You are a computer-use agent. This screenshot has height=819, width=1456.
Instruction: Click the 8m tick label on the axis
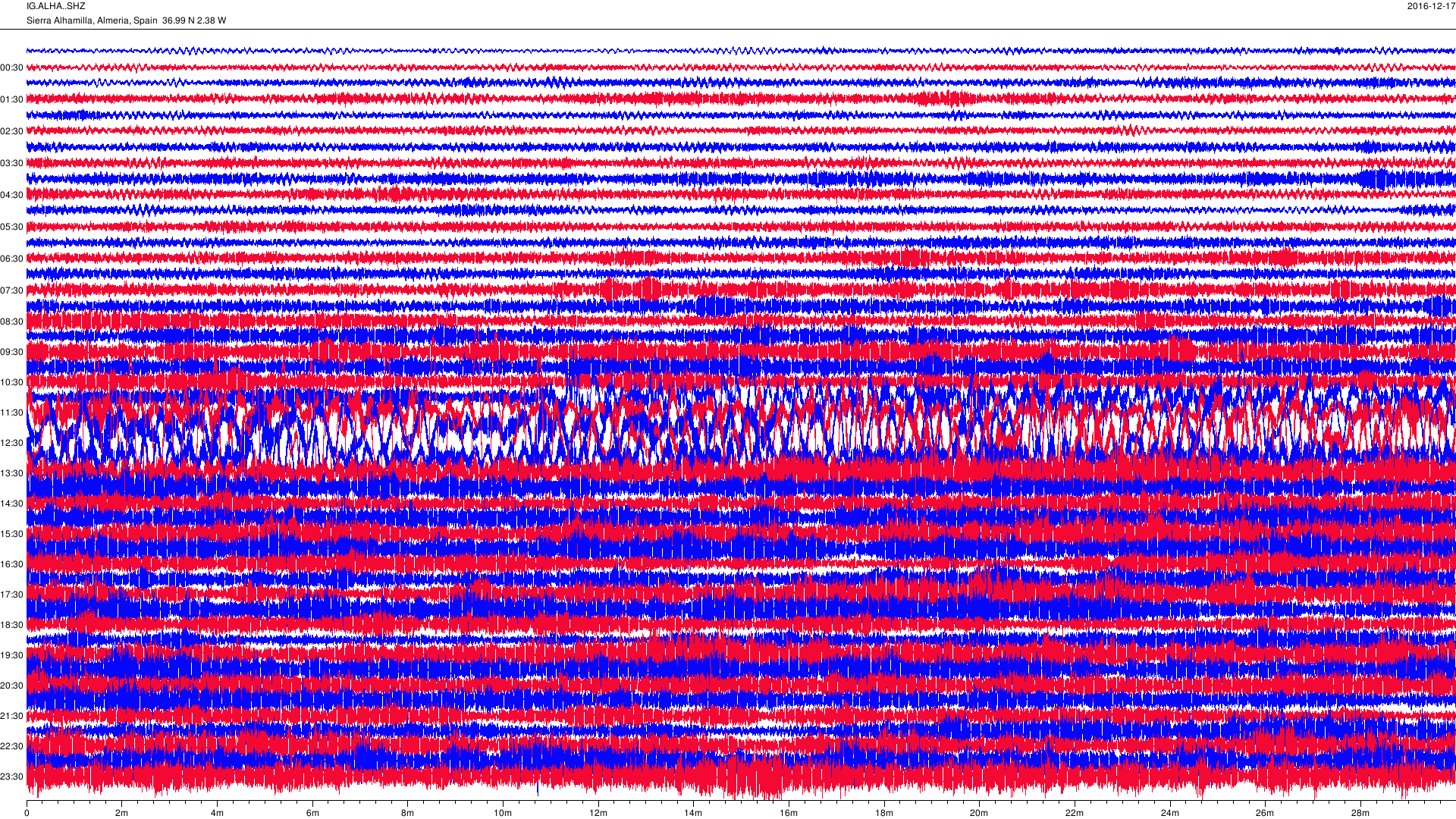pos(407,813)
